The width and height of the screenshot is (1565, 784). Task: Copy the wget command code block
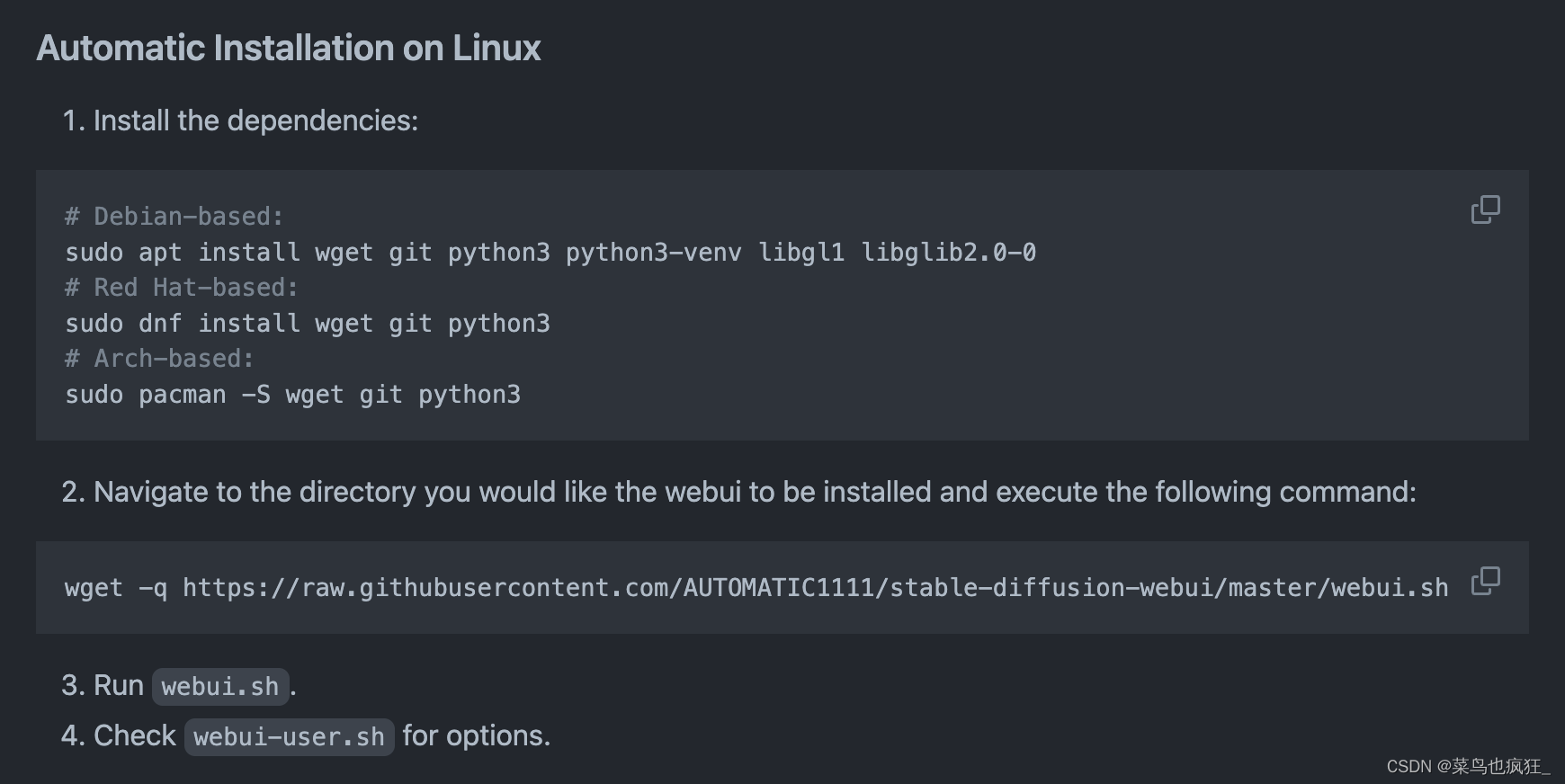point(1485,581)
